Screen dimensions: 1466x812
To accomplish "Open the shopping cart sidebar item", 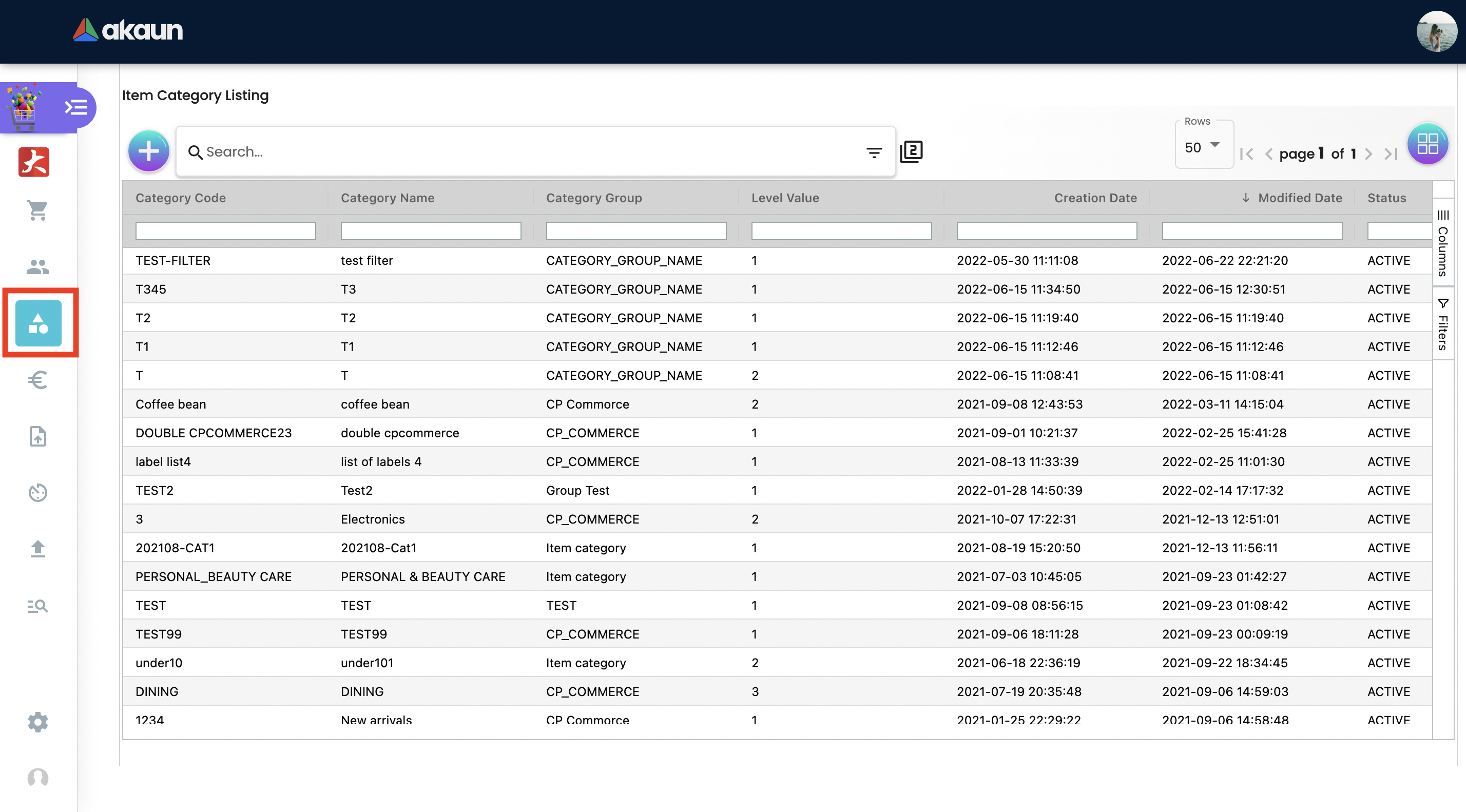I will tap(37, 210).
